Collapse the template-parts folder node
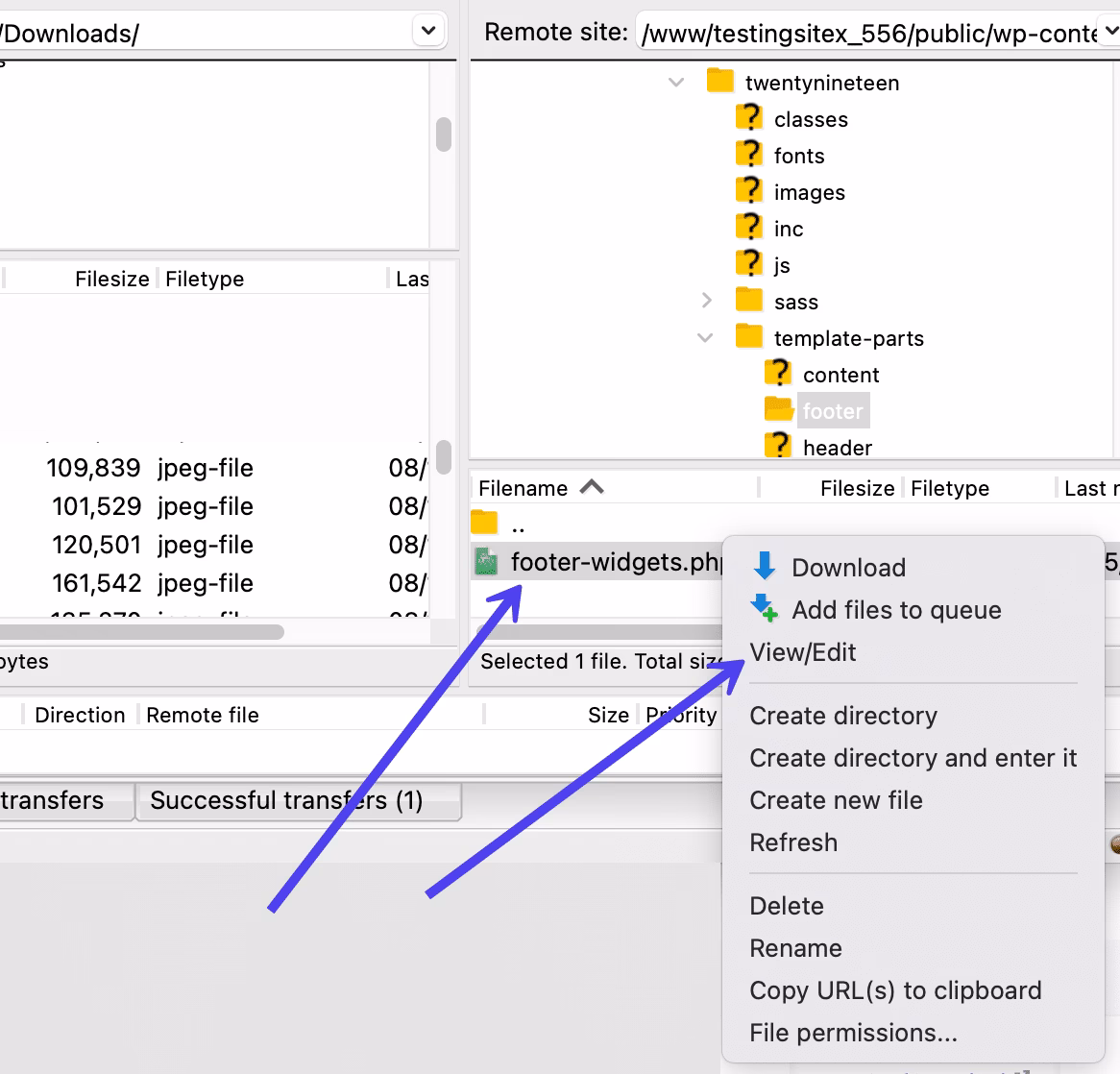The image size is (1120, 1074). 706,338
